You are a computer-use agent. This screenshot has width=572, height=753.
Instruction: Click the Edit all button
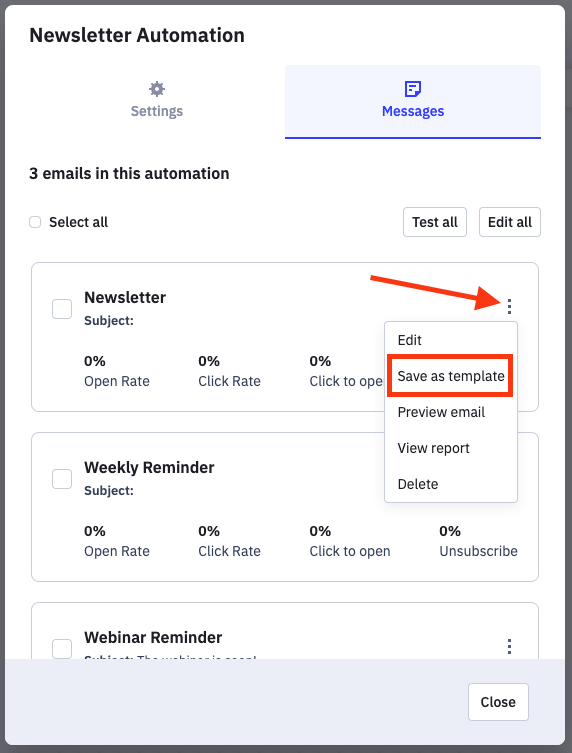pos(510,222)
